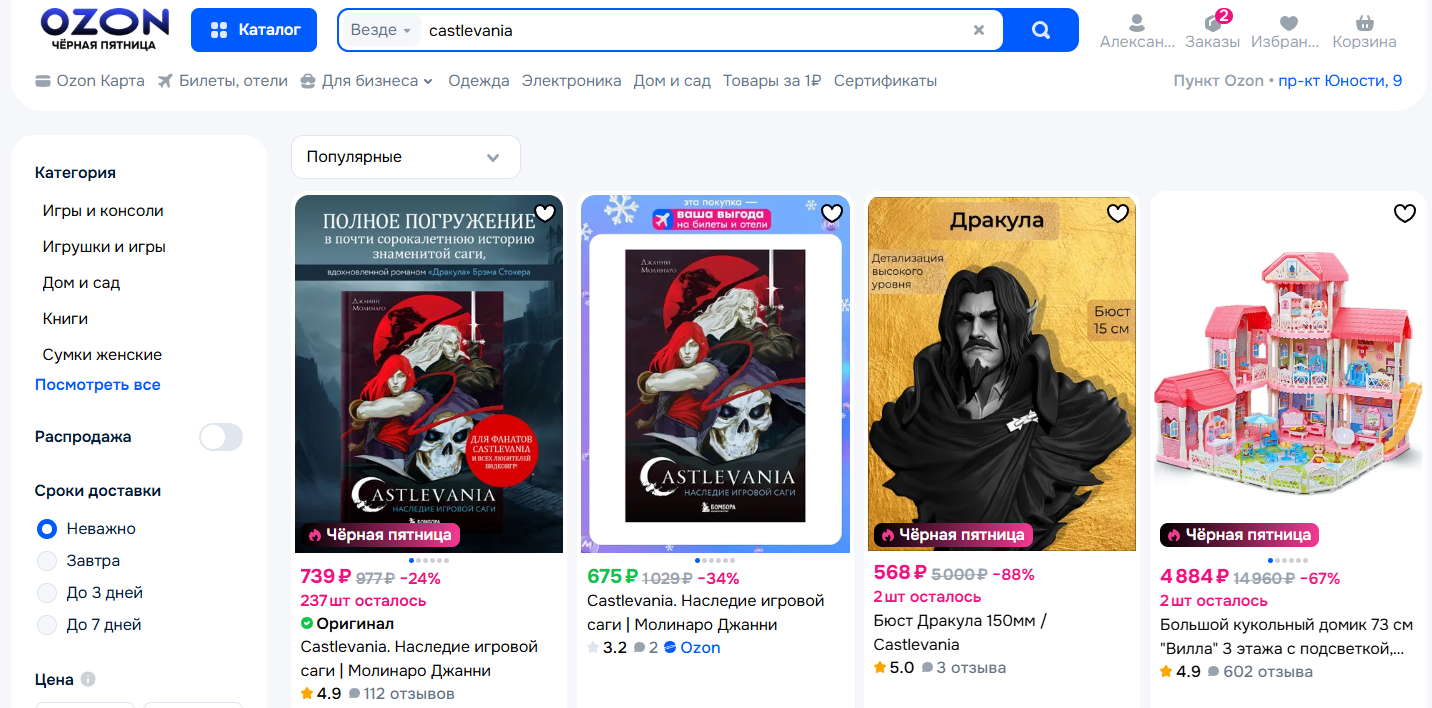Open the Избранное heart icon in header
This screenshot has height=708, width=1432.
coord(1289,22)
